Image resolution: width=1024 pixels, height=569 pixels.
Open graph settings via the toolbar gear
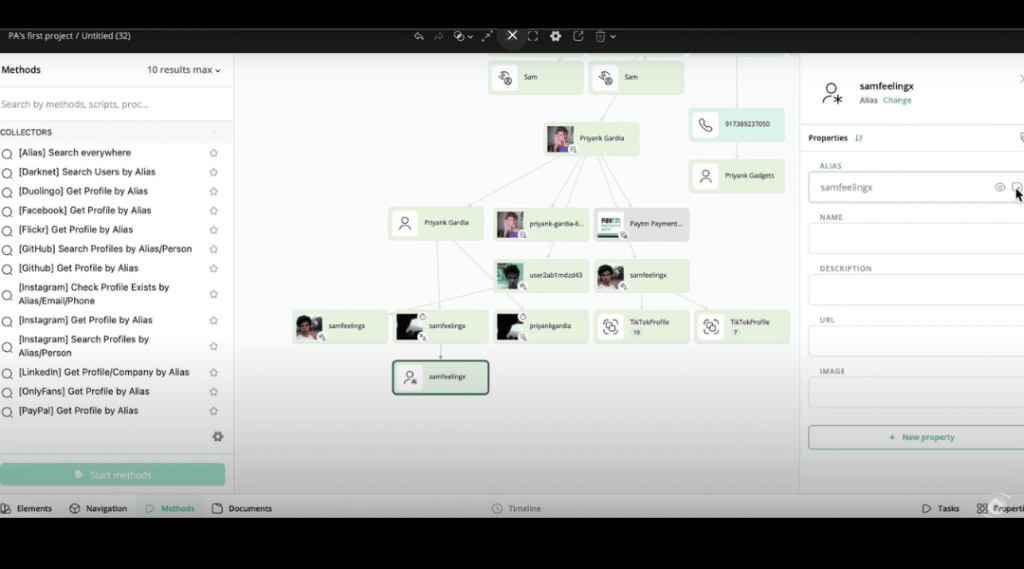pos(556,36)
